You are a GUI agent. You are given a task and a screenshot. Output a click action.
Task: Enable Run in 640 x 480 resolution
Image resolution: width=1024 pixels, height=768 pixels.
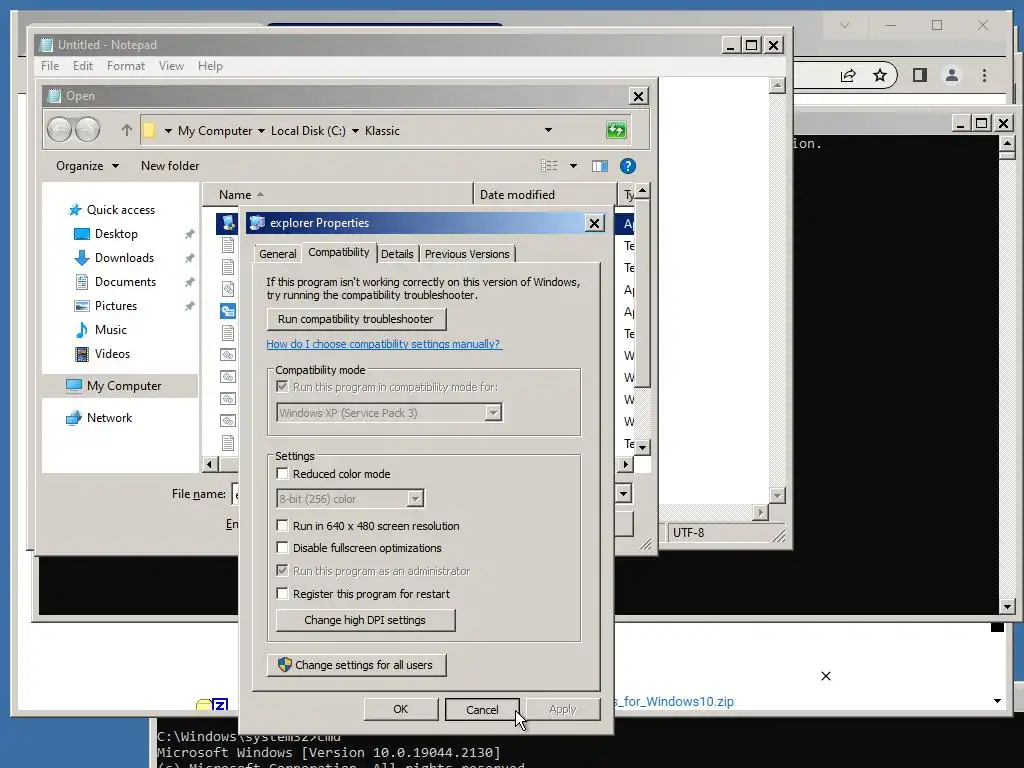click(x=282, y=526)
